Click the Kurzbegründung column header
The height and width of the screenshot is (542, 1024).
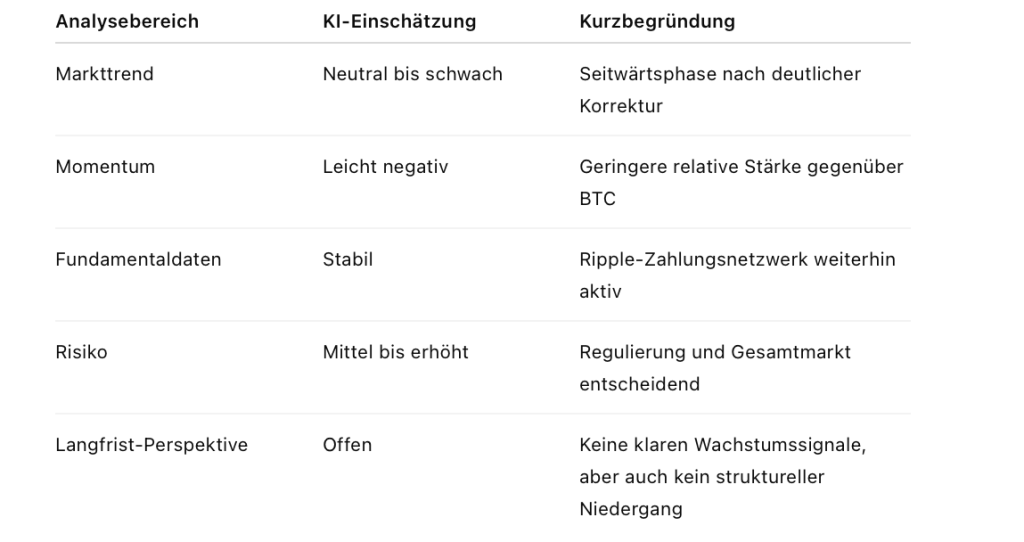click(657, 21)
